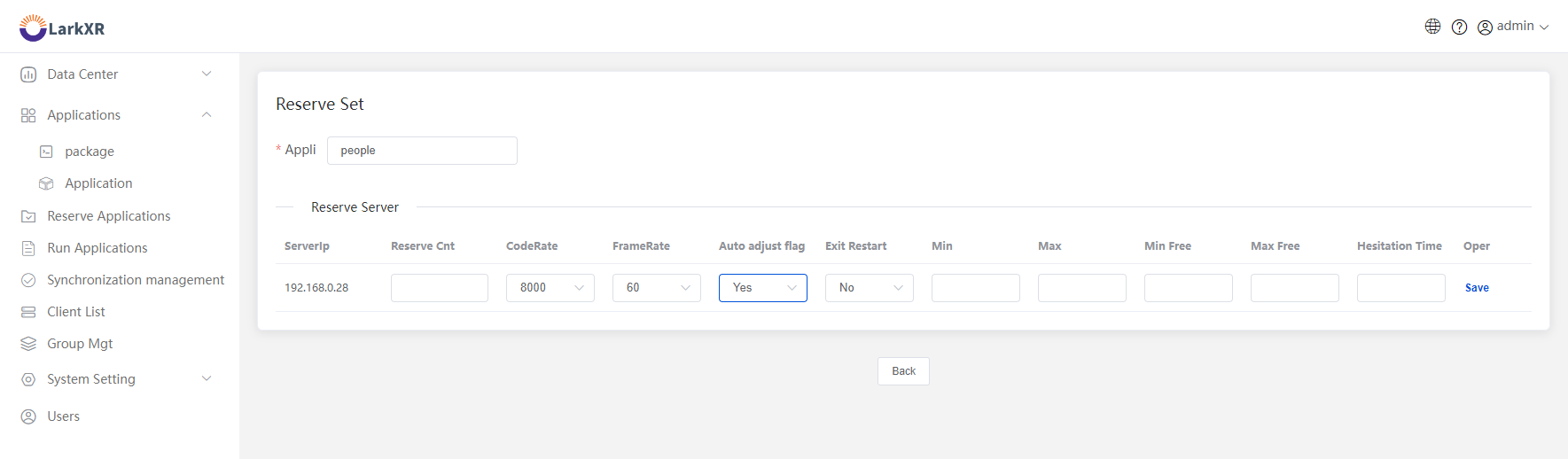
Task: Click the Back button
Action: [903, 371]
